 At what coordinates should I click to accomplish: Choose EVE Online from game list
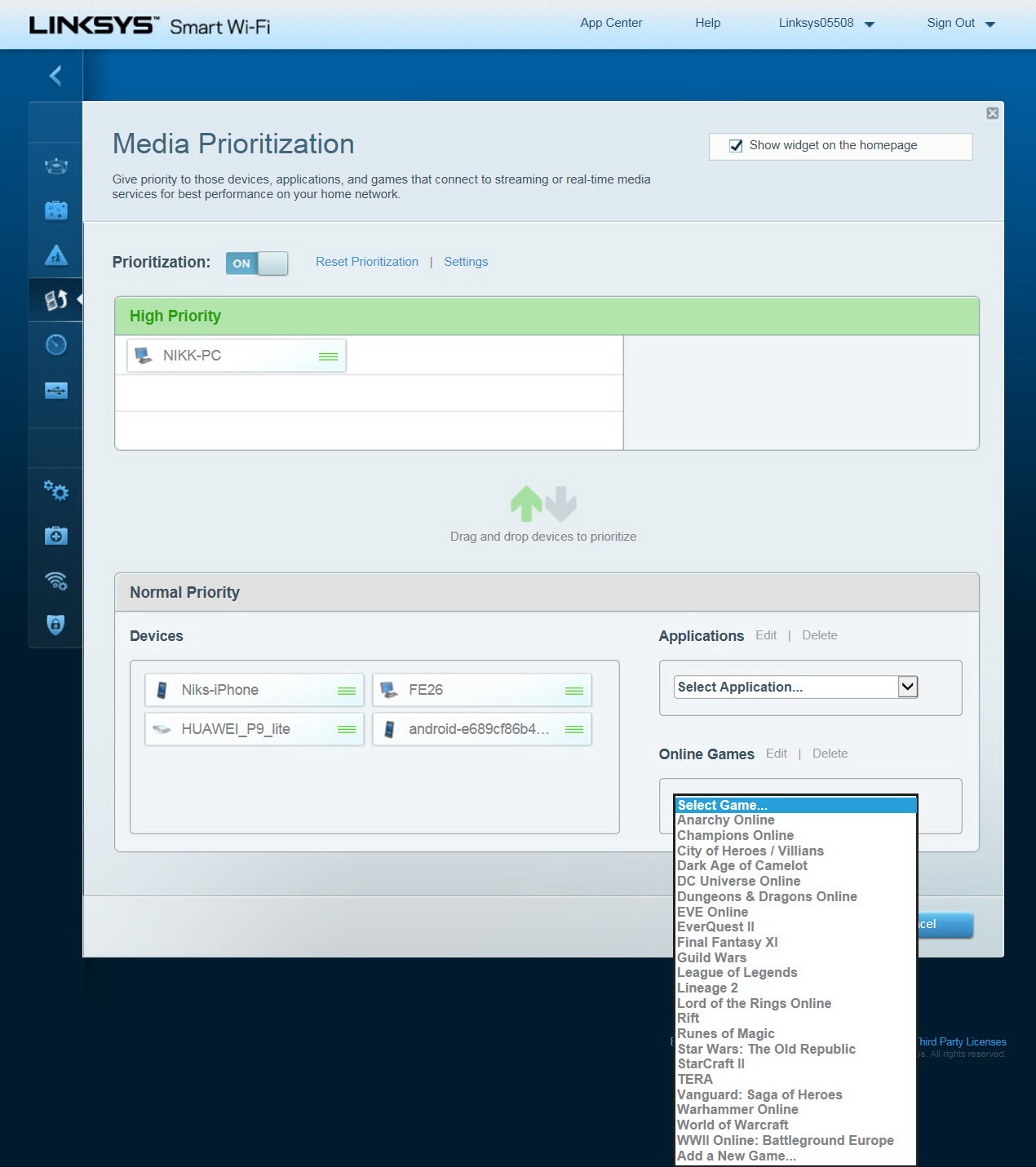tap(796, 912)
